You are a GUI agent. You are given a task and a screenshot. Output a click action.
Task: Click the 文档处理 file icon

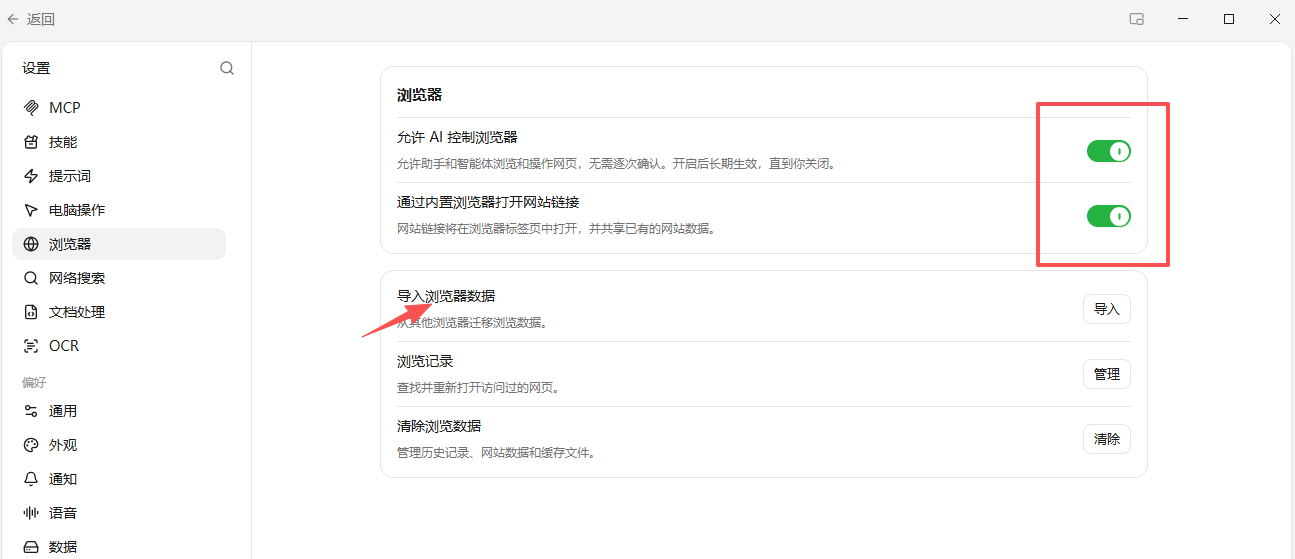click(31, 312)
